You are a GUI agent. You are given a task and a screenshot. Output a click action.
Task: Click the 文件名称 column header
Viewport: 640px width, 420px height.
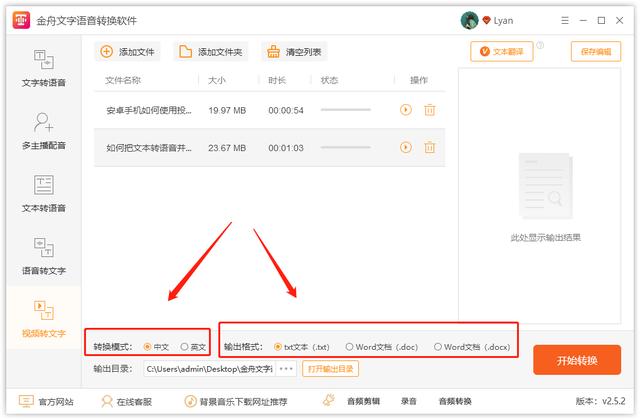[123, 80]
